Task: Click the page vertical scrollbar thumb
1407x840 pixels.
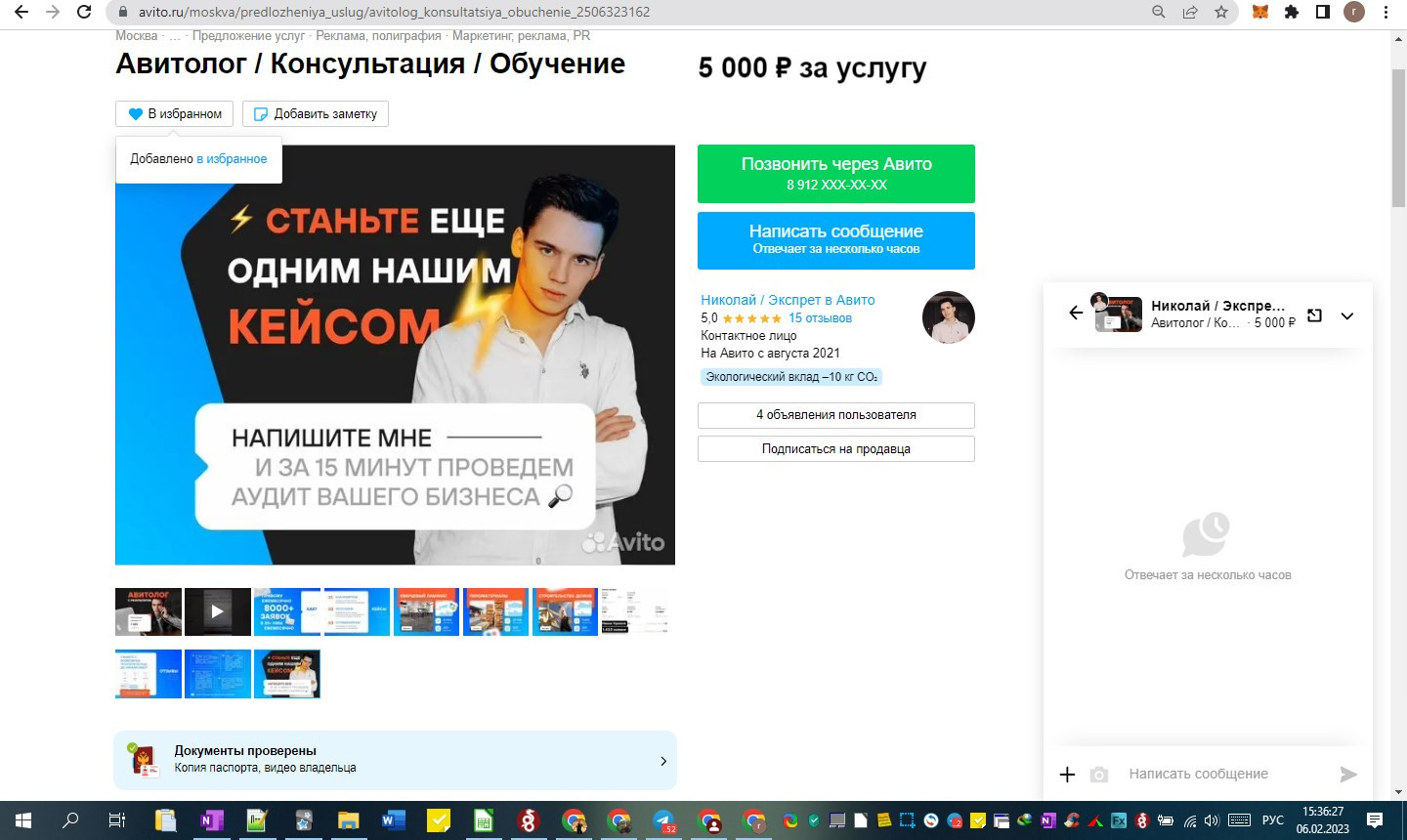Action: (x=1398, y=137)
